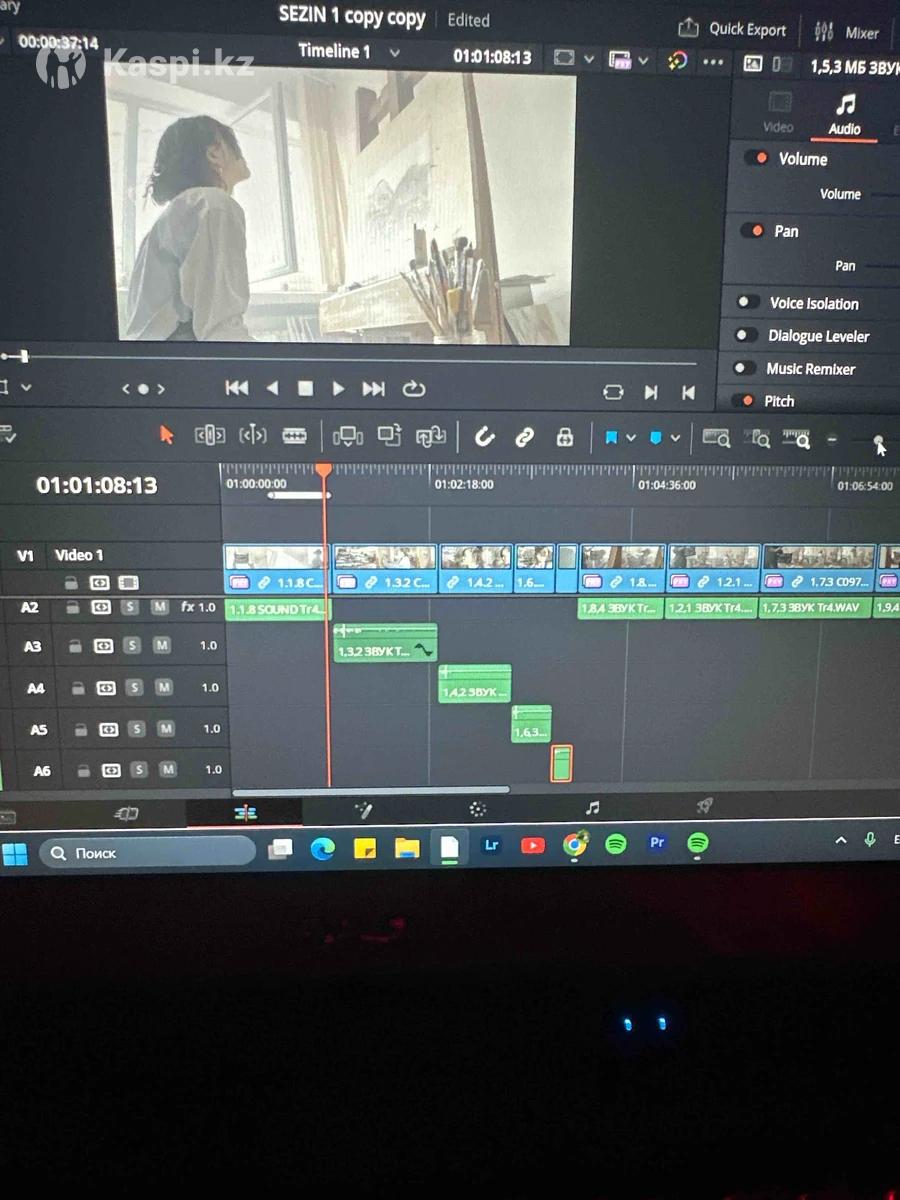The image size is (900, 1200).
Task: Open the Fairlight music note page
Action: [593, 808]
